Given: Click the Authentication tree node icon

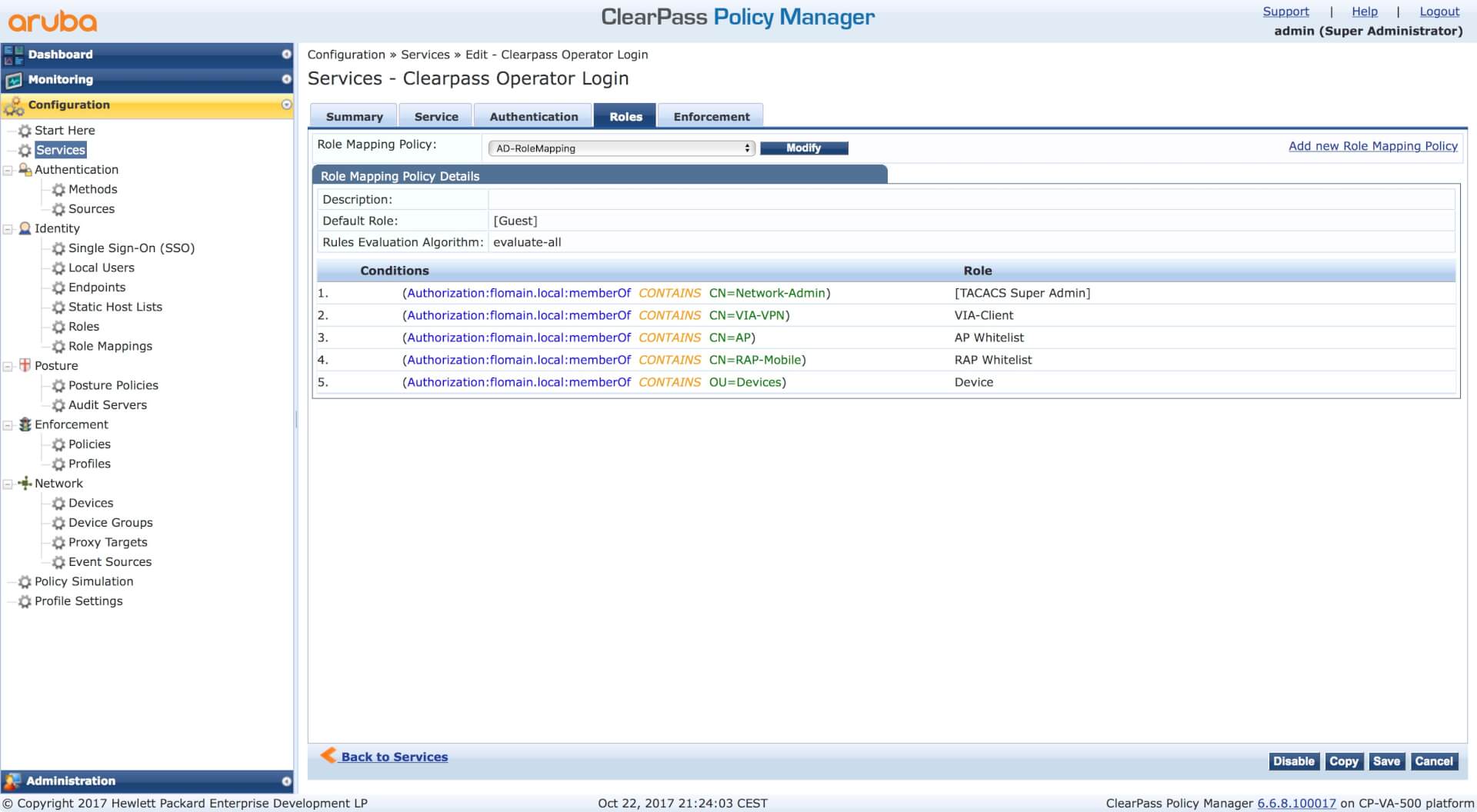Looking at the screenshot, I should (25, 170).
